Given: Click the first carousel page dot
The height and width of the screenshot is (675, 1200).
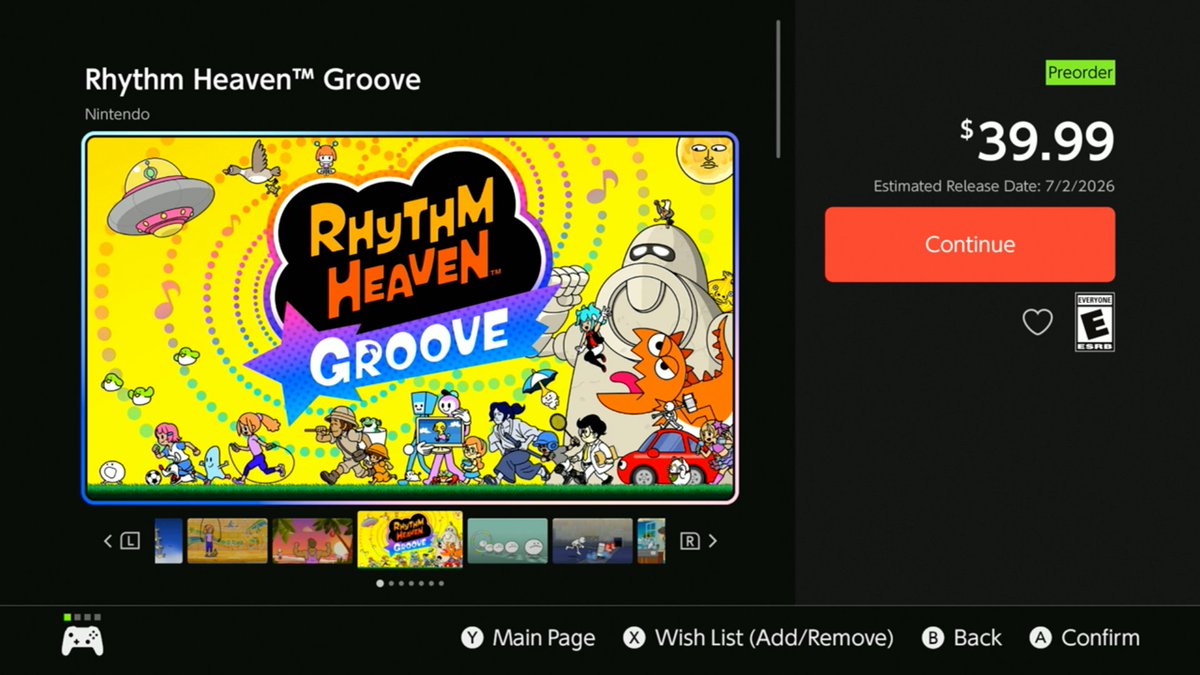Looking at the screenshot, I should pyautogui.click(x=379, y=583).
